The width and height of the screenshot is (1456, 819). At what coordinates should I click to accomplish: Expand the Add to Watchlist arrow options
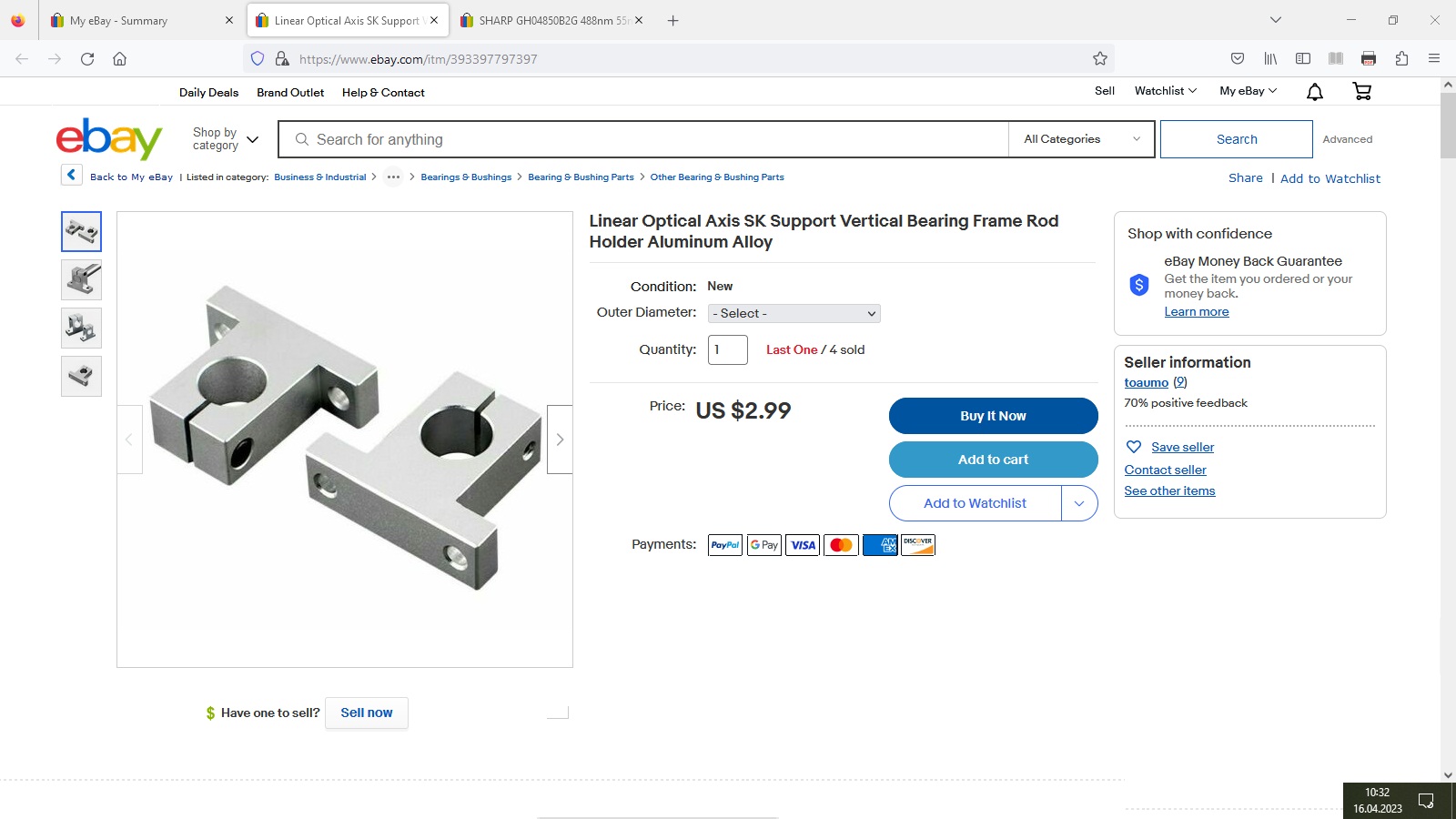pyautogui.click(x=1079, y=503)
